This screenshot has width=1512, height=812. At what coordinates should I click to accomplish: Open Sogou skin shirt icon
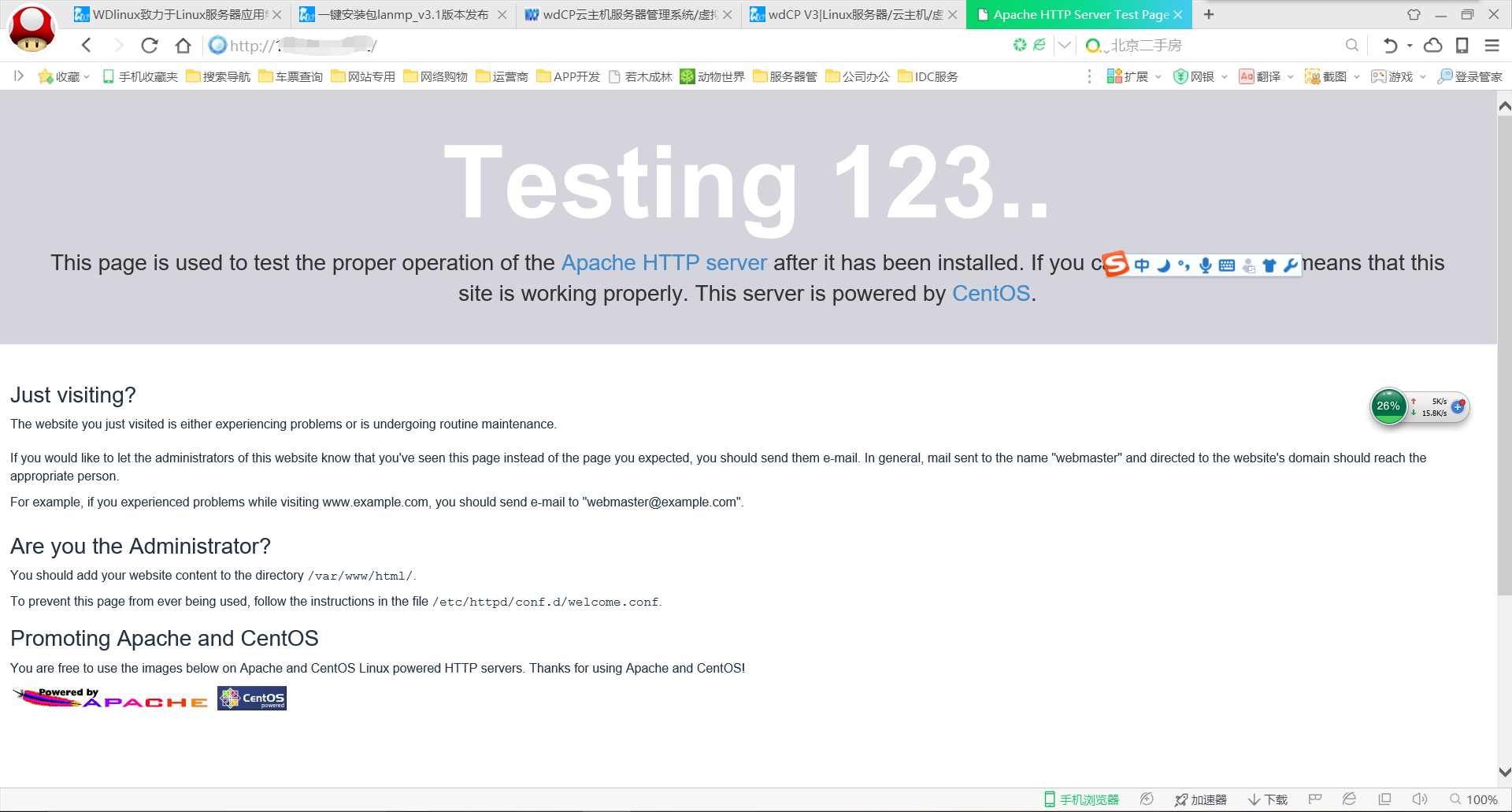[x=1269, y=265]
